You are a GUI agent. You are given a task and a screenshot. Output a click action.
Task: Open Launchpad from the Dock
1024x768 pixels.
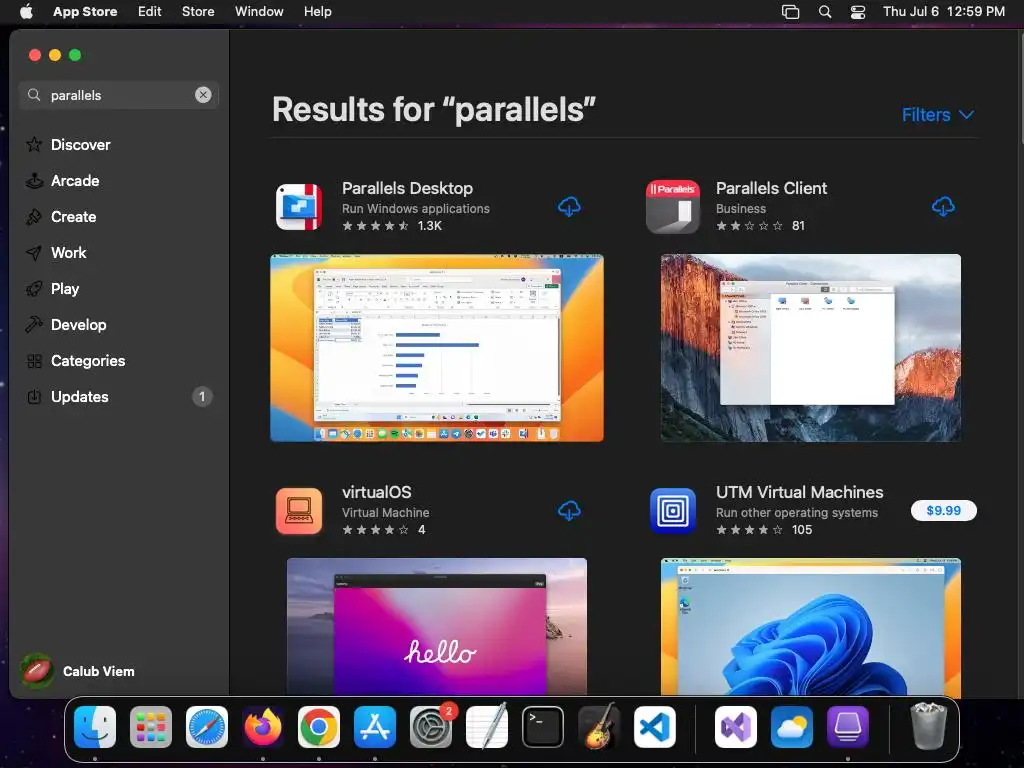click(151, 727)
